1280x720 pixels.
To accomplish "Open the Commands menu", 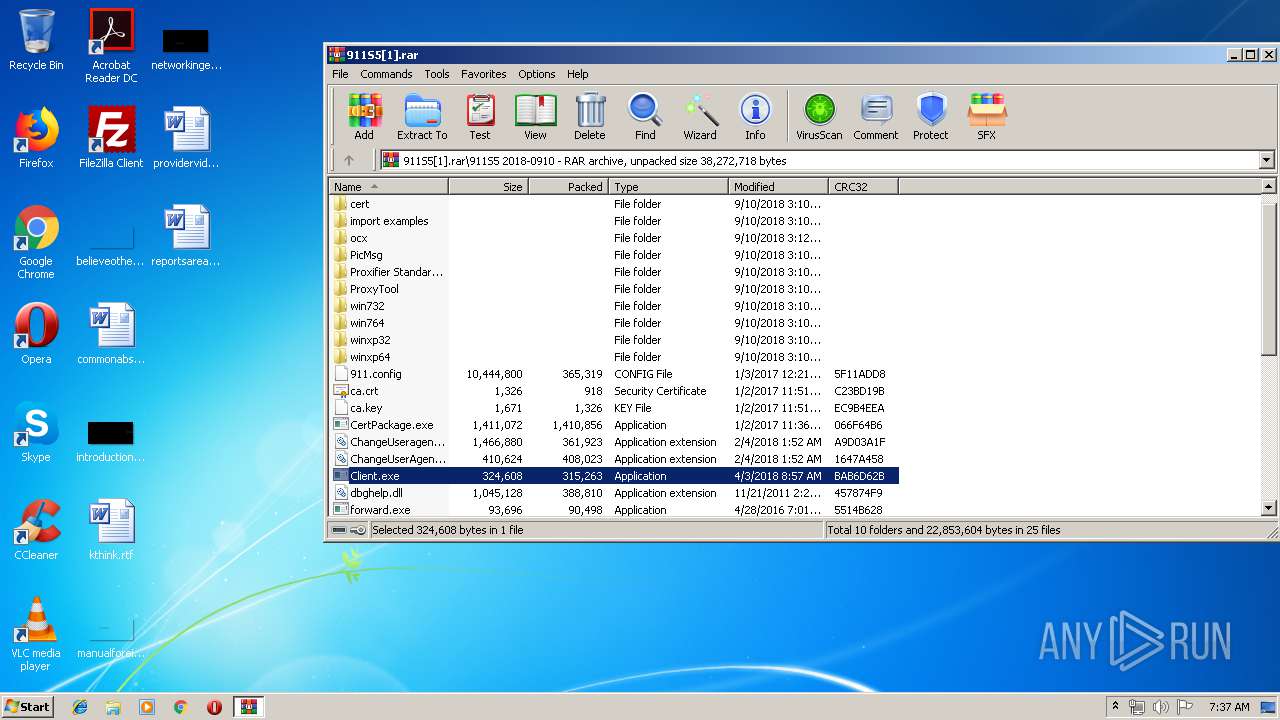I will (386, 74).
